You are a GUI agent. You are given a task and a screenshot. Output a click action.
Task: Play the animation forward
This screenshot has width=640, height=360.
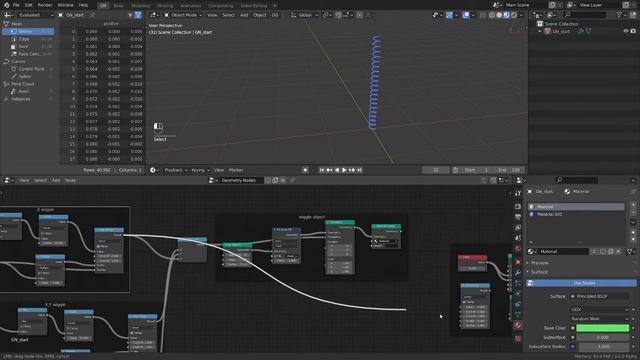[344, 170]
